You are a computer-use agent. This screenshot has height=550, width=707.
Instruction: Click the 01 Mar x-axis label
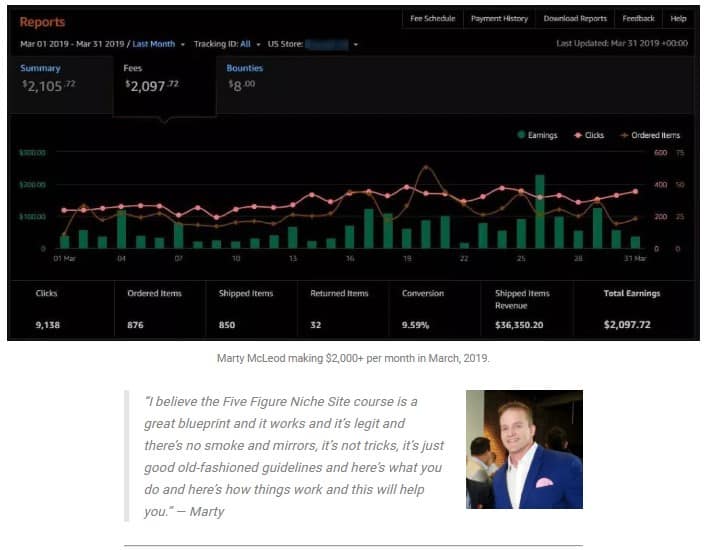[x=64, y=258]
